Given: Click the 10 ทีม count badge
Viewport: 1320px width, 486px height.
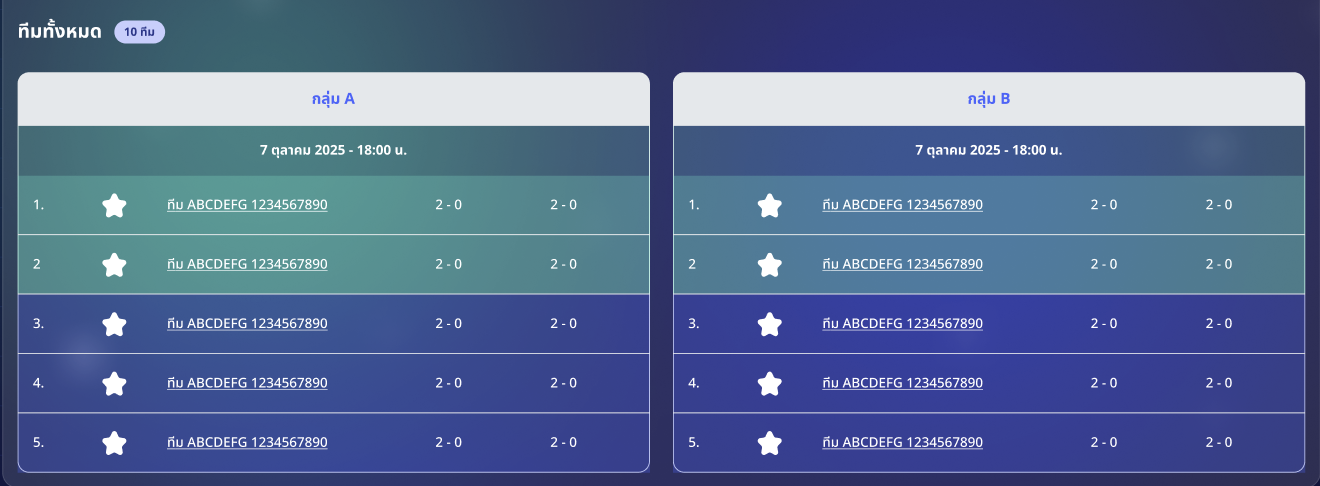Looking at the screenshot, I should pos(139,32).
